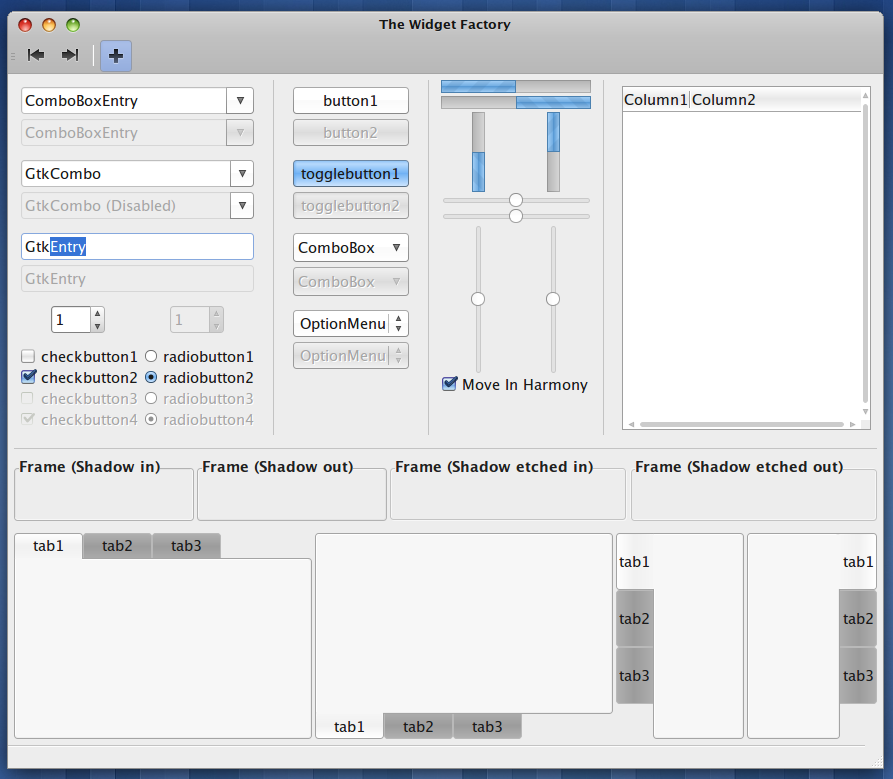The height and width of the screenshot is (779, 893).
Task: Click the tree view vertical scrollbar
Action: click(x=866, y=253)
